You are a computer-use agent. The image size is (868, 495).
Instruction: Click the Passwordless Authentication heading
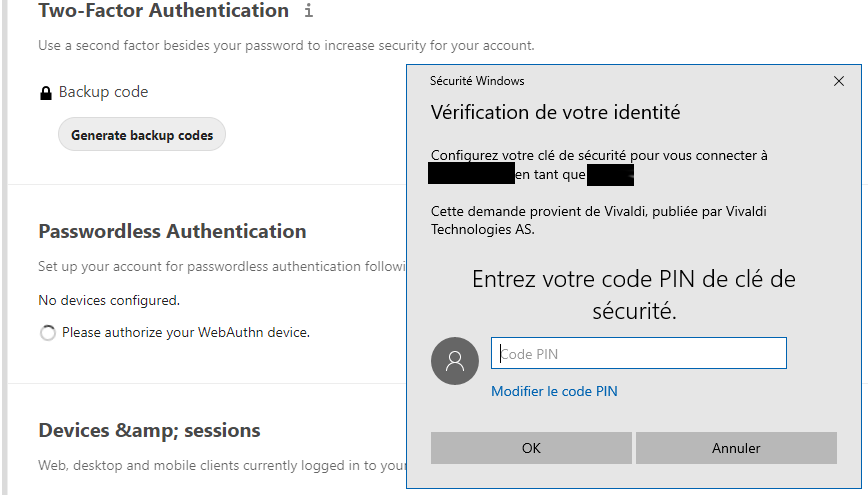click(172, 231)
